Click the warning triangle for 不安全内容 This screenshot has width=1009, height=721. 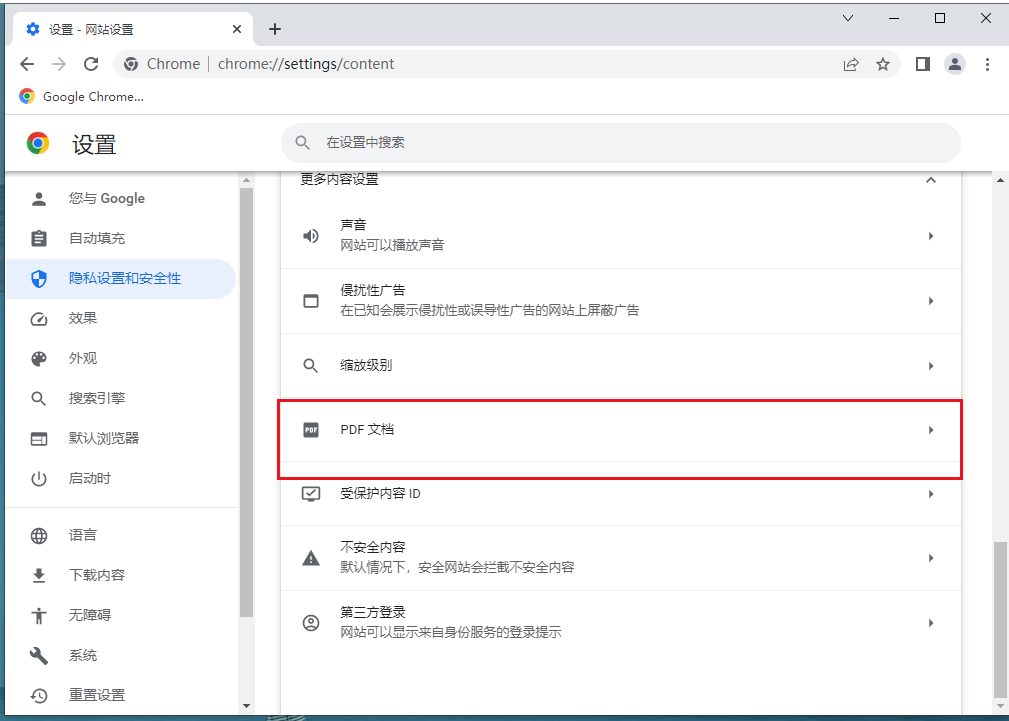point(311,557)
